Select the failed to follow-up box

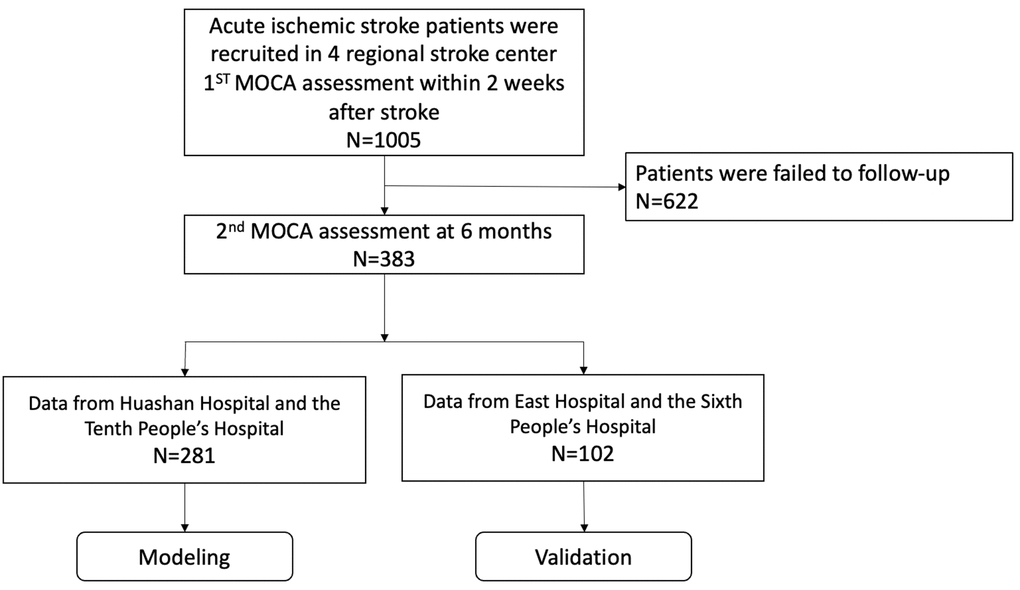(x=818, y=185)
